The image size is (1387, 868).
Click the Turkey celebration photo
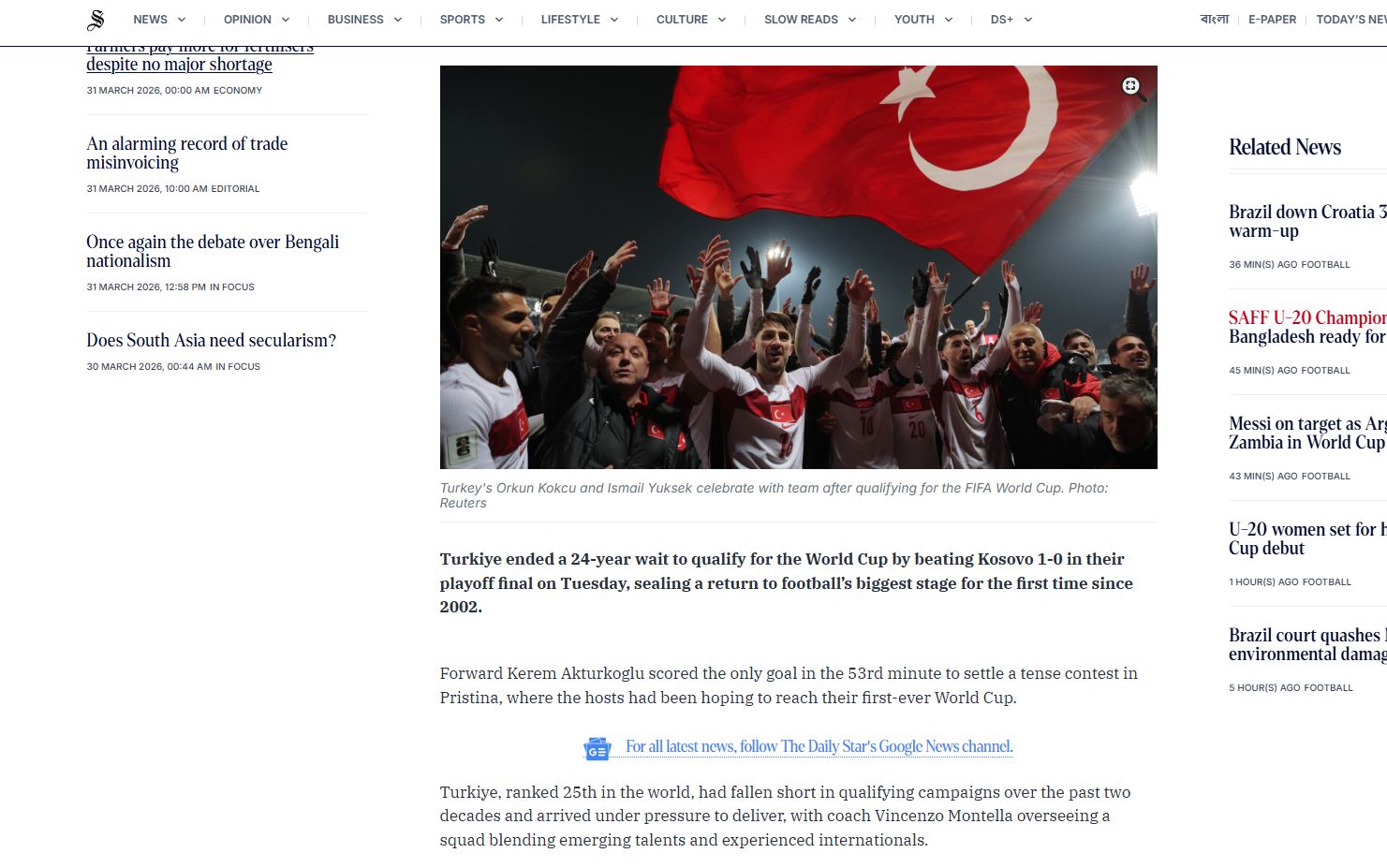(x=797, y=266)
